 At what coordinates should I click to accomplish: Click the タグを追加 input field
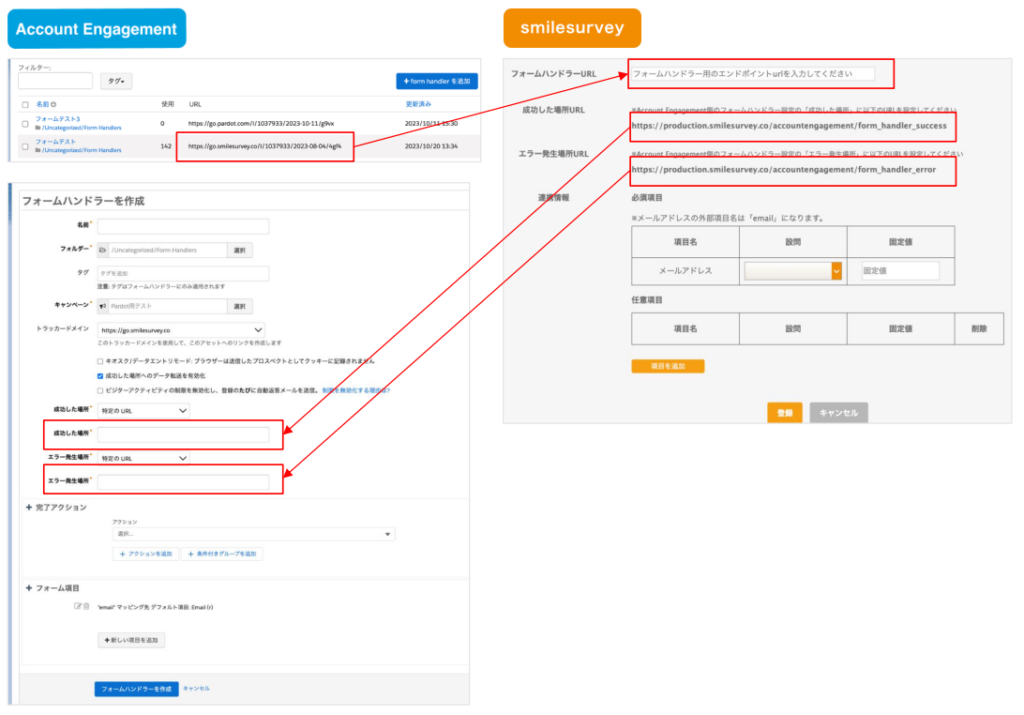pos(183,273)
